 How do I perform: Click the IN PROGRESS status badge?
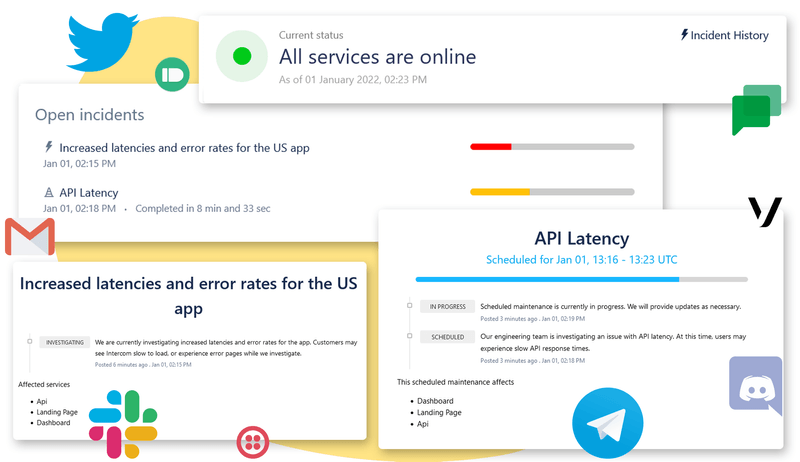[447, 306]
